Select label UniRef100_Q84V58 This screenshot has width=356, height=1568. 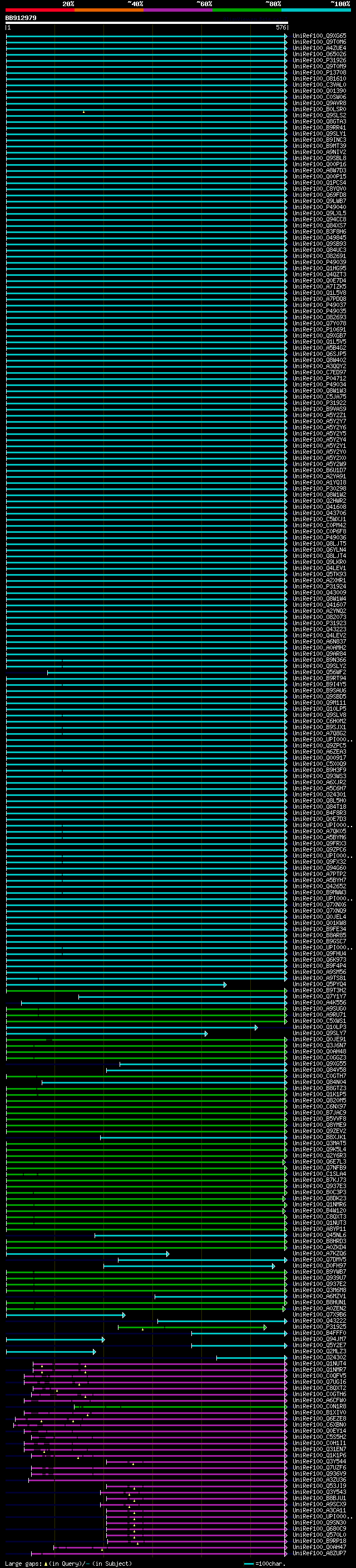pos(319,1070)
